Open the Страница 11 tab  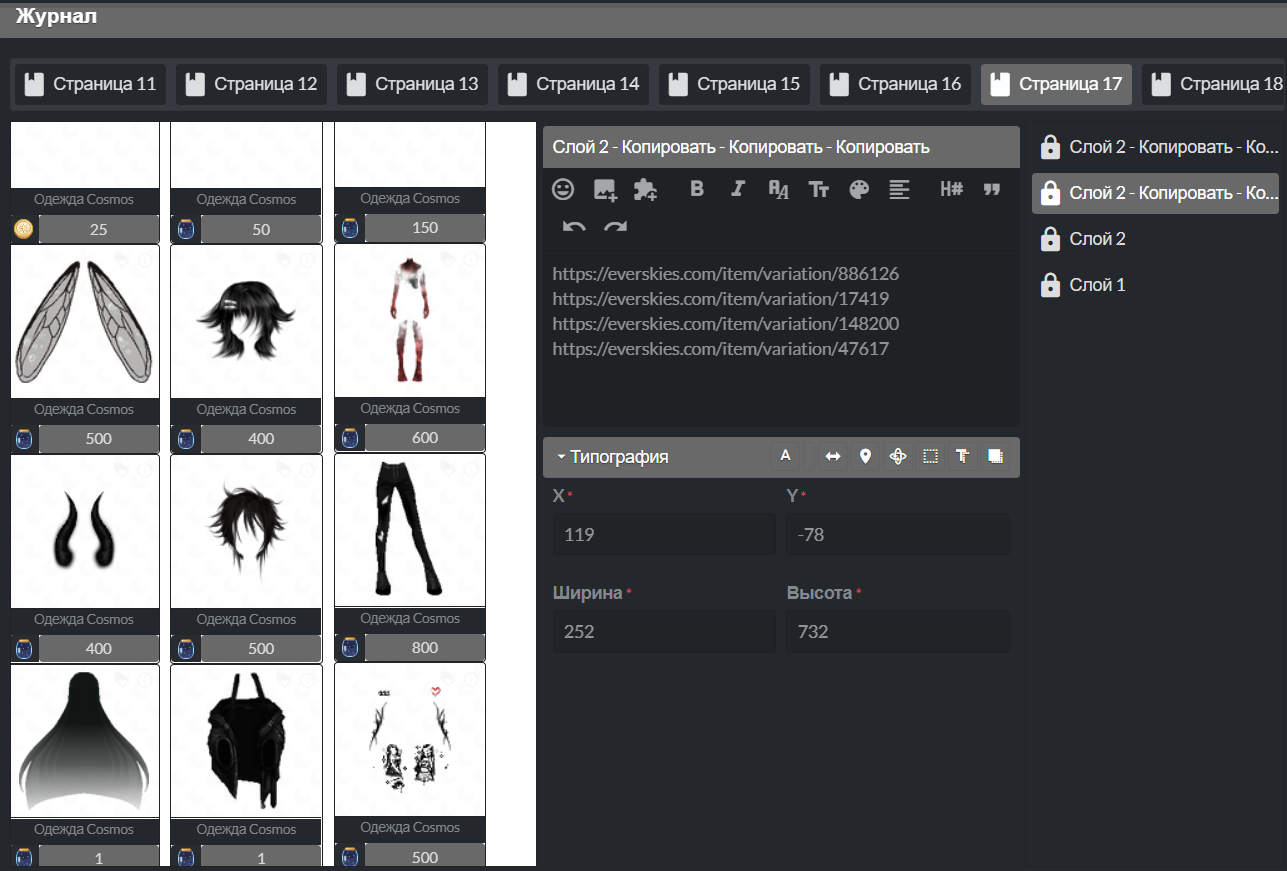point(90,84)
